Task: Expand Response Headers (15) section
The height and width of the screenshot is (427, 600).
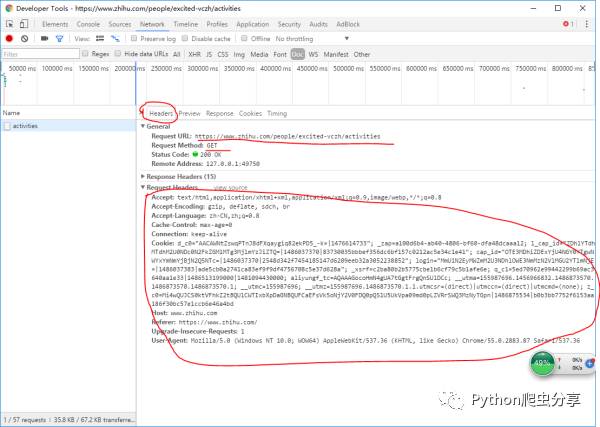Action: click(x=143, y=176)
